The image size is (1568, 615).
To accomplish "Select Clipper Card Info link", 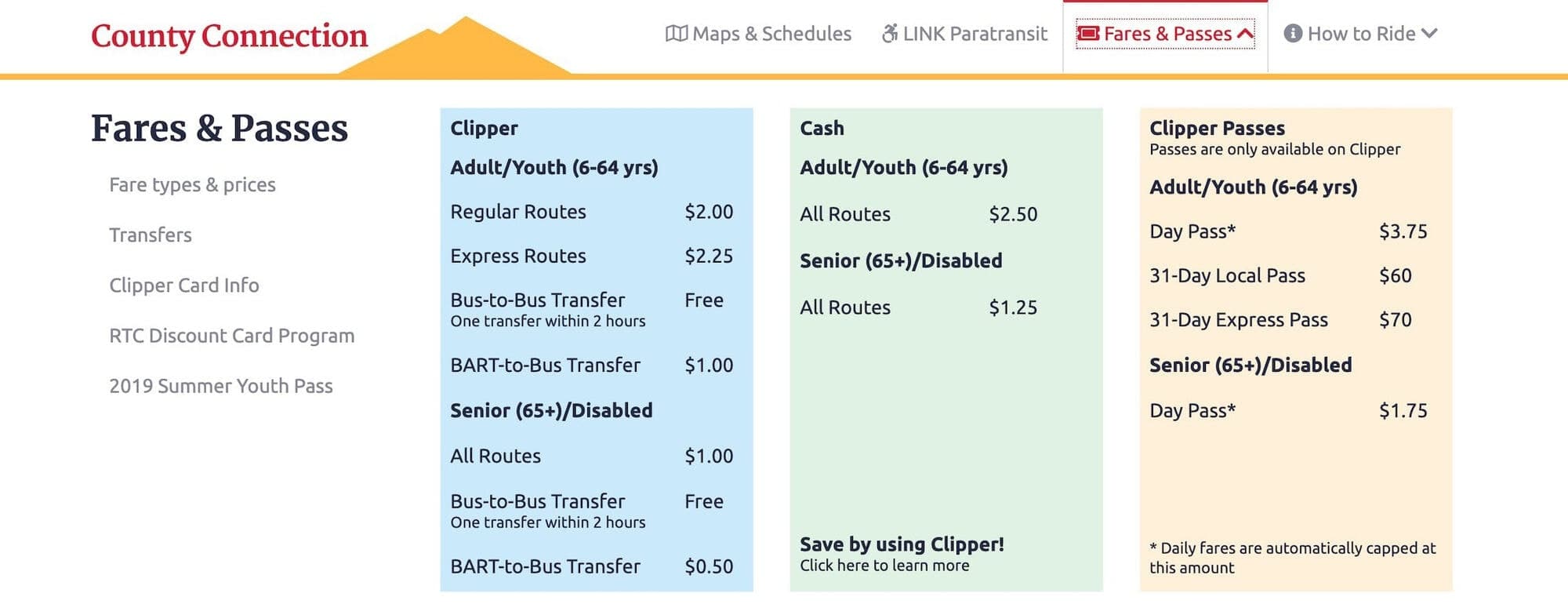I will pos(184,286).
